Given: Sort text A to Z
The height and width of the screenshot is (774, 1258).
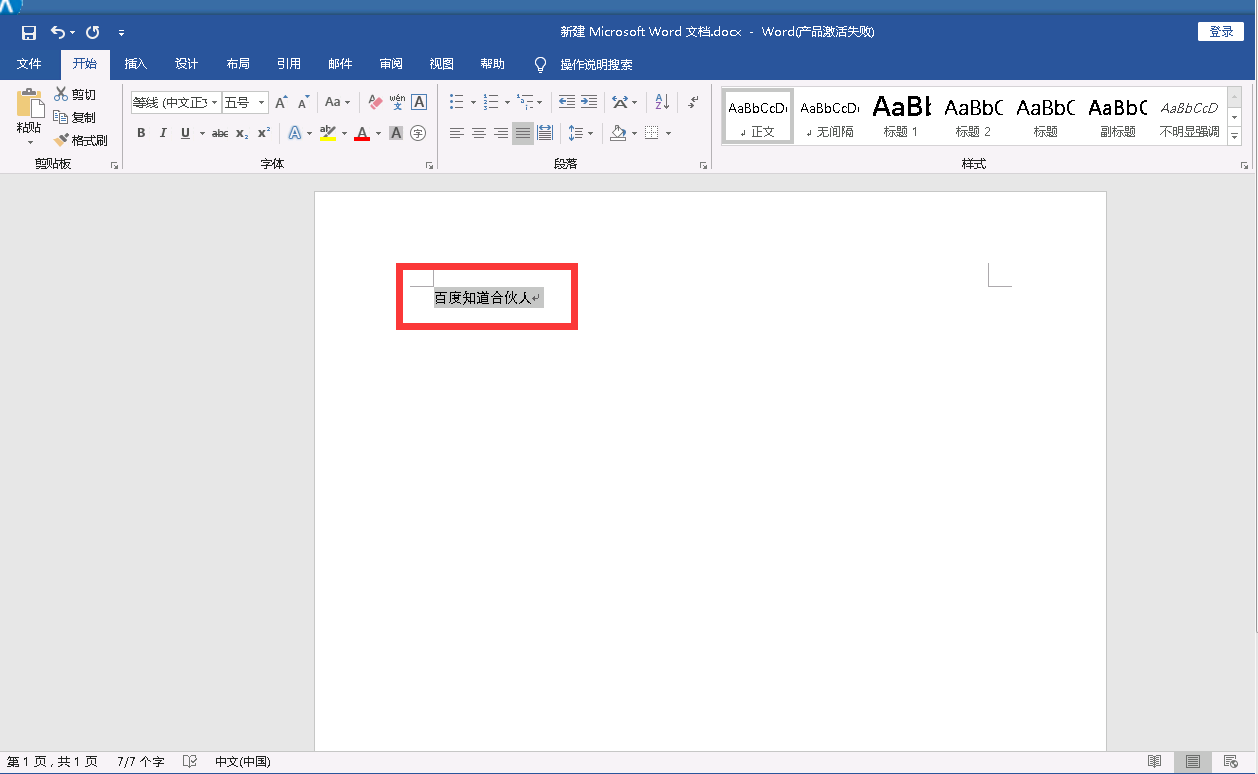Looking at the screenshot, I should click(662, 102).
